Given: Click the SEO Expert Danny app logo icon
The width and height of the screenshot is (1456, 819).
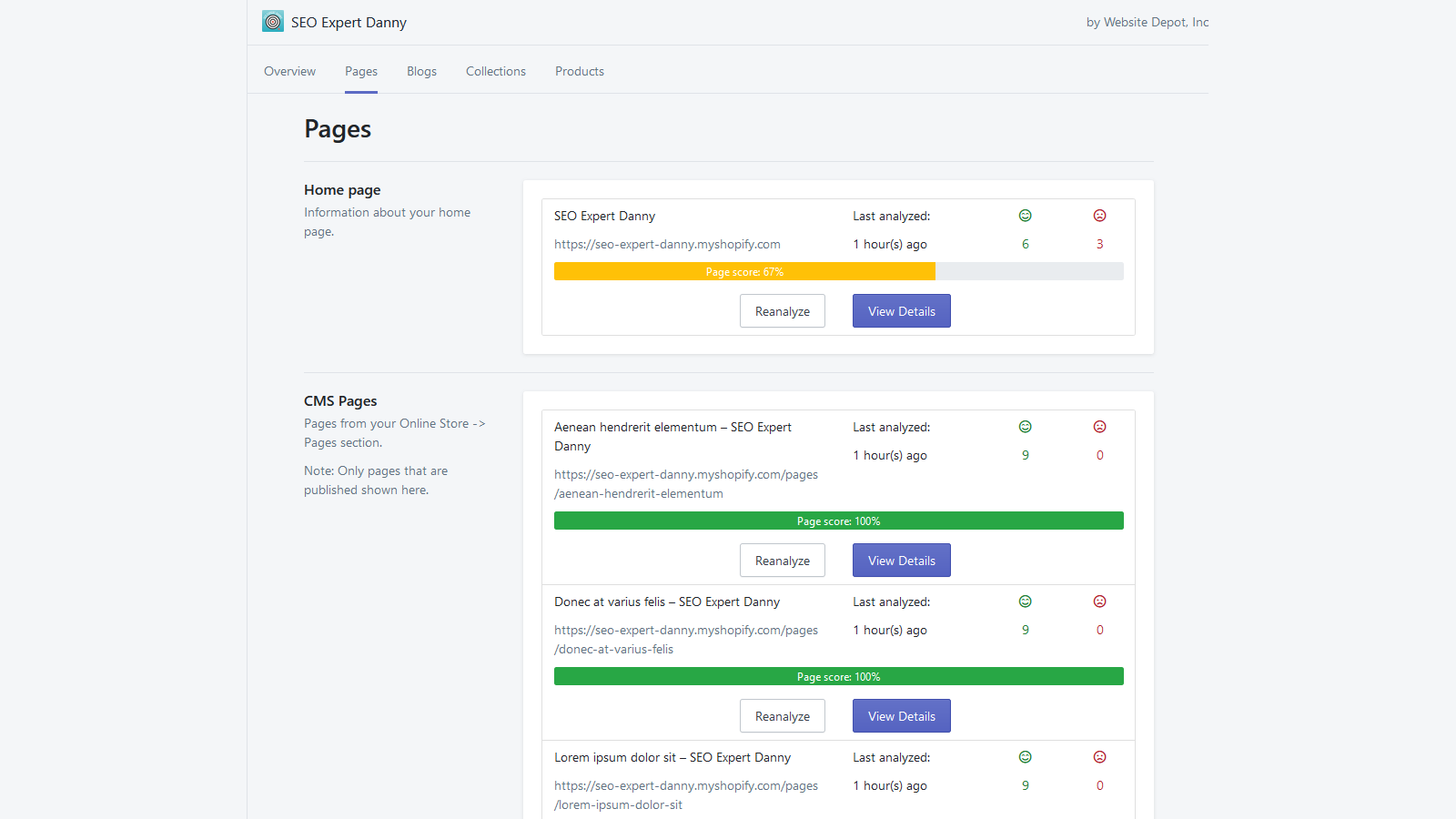Looking at the screenshot, I should point(273,22).
